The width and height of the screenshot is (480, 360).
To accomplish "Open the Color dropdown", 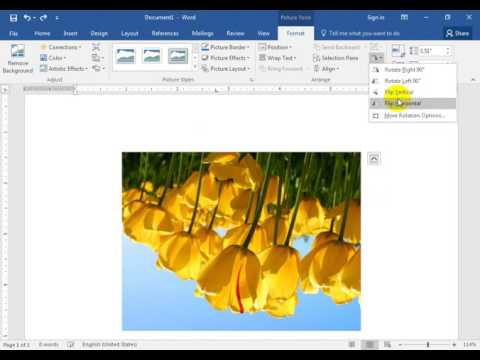I will pyautogui.click(x=53, y=58).
